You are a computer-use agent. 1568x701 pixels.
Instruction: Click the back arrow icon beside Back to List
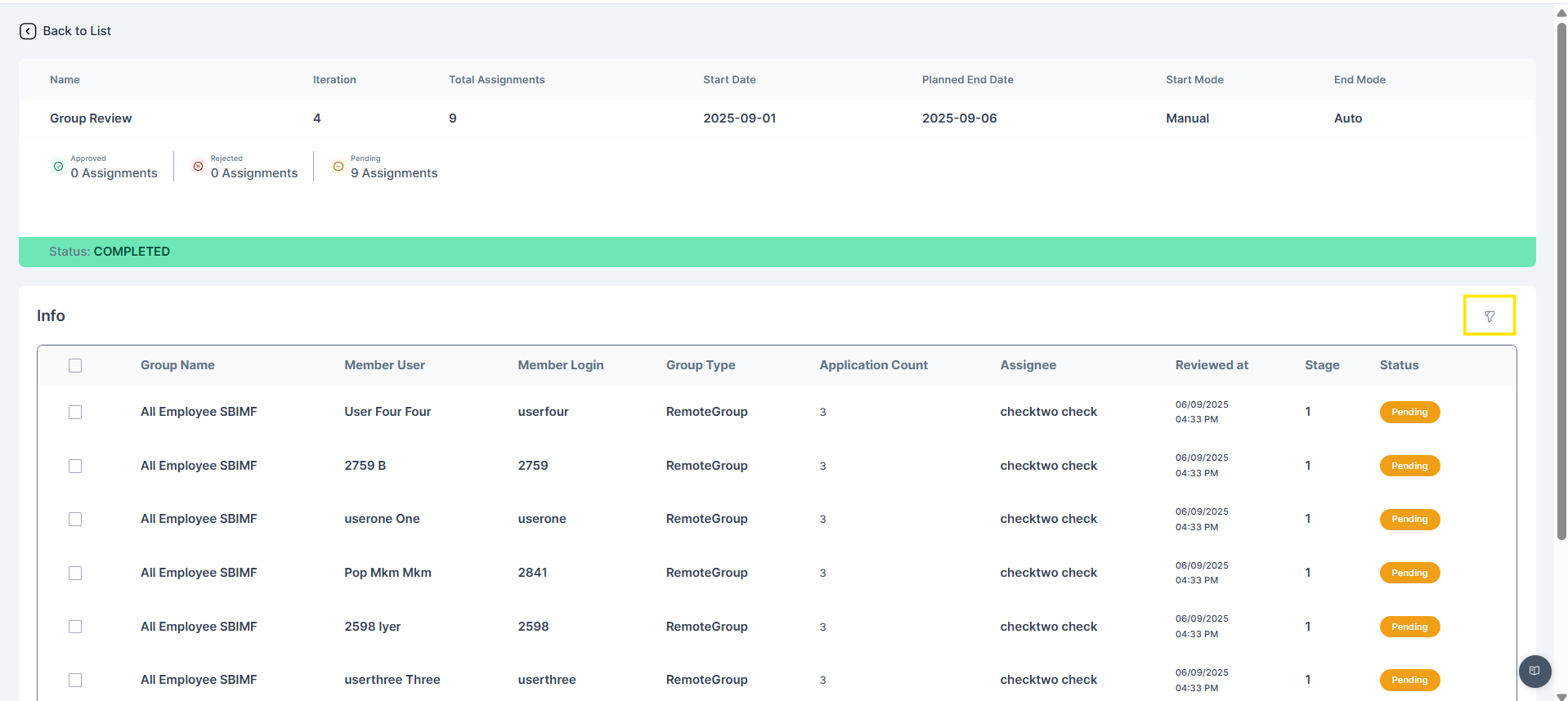click(28, 31)
